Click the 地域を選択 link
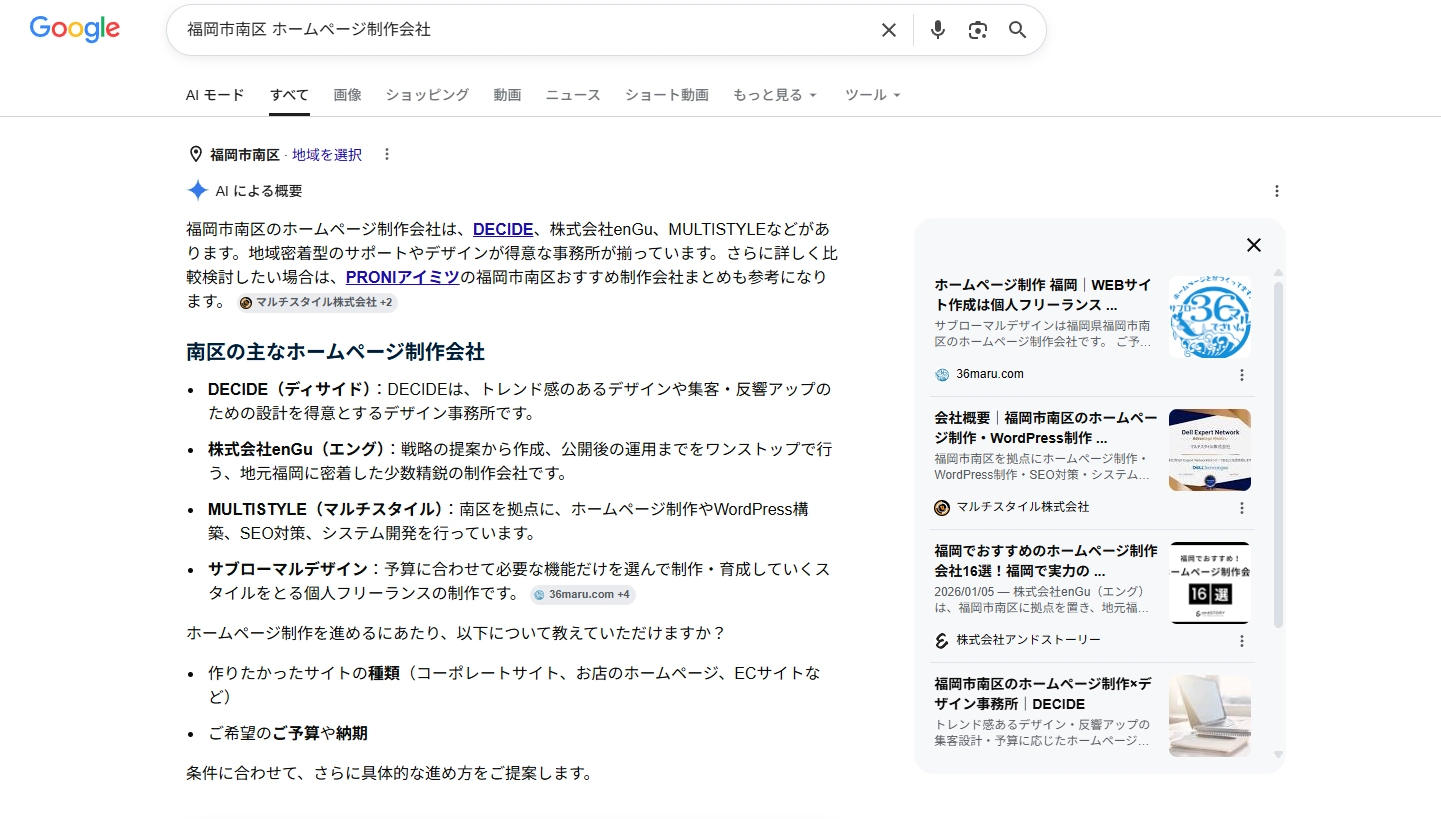 (327, 155)
